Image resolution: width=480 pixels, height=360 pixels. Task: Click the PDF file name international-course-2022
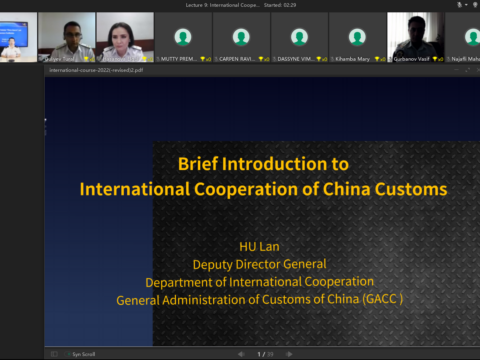coord(96,70)
